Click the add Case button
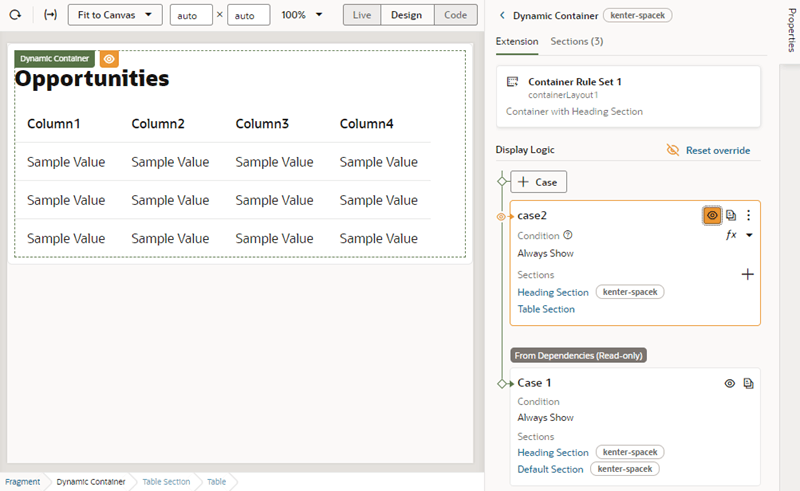800x491 pixels. pyautogui.click(x=539, y=182)
